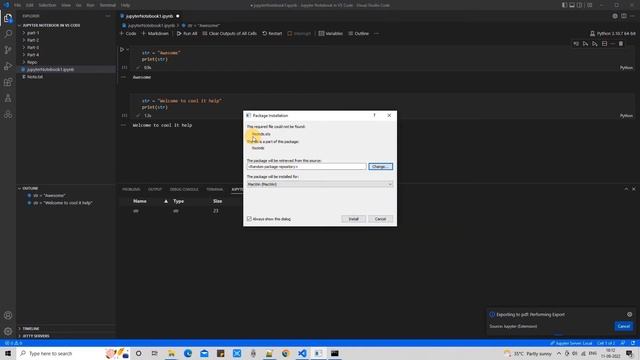Toggle the bottom panel layout icon
The image size is (640, 360).
click(x=572, y=5)
